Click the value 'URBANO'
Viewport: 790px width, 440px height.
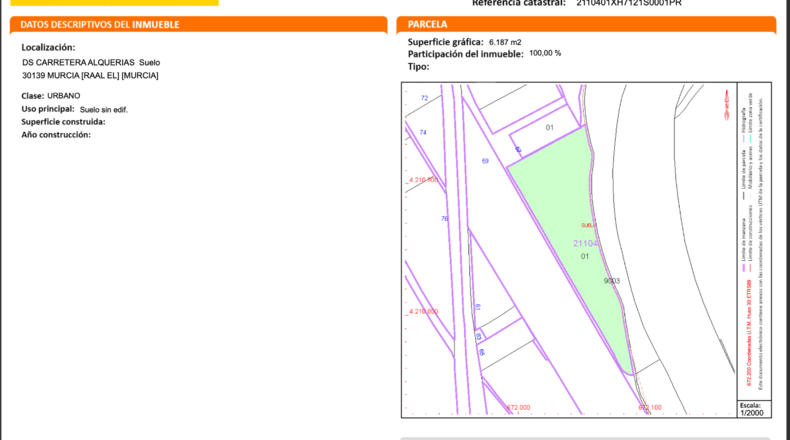pyautogui.click(x=63, y=96)
